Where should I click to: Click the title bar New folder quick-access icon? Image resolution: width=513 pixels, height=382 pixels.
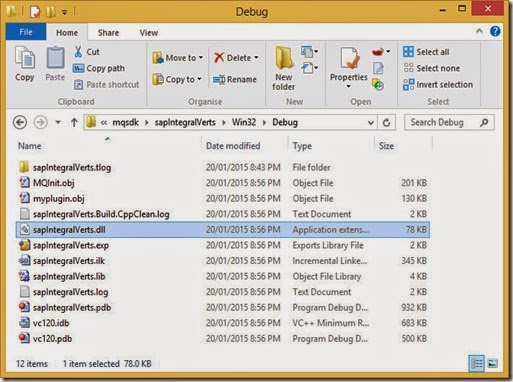click(51, 12)
